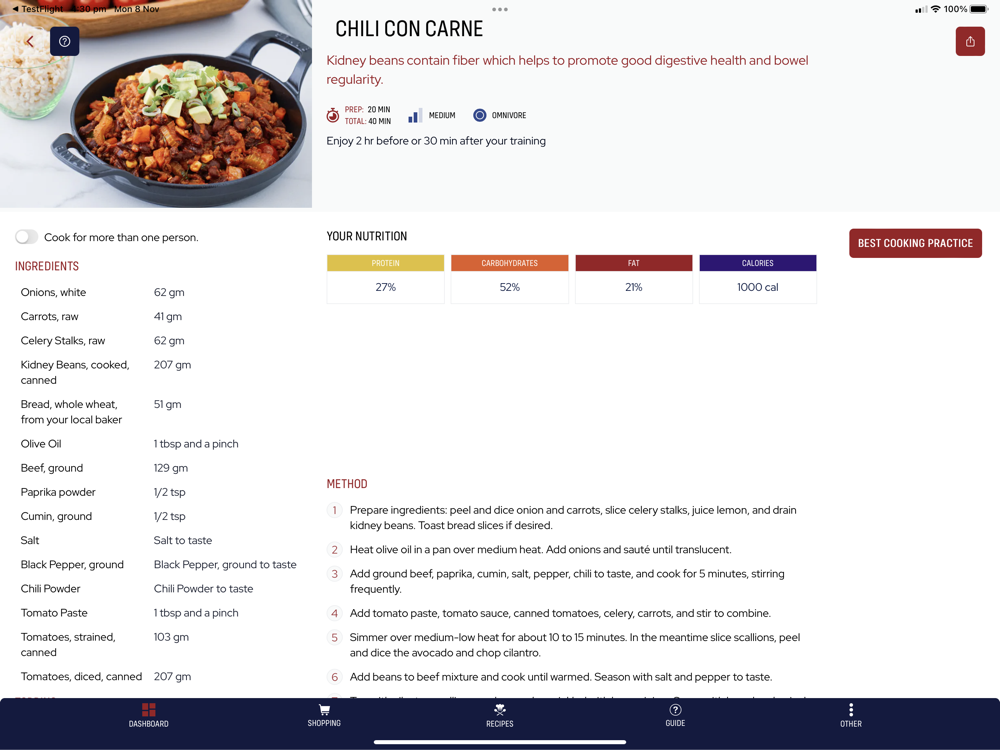
Task: Select the blue Calories nutrition card
Action: click(758, 279)
